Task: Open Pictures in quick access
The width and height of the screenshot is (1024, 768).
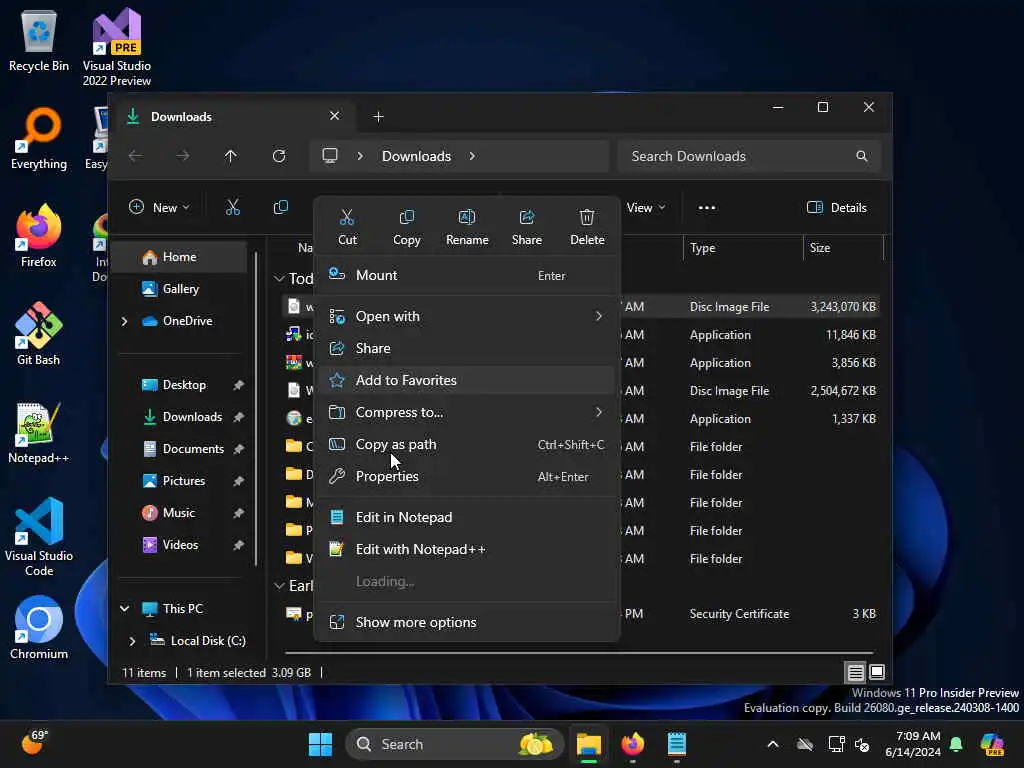Action: tap(184, 481)
